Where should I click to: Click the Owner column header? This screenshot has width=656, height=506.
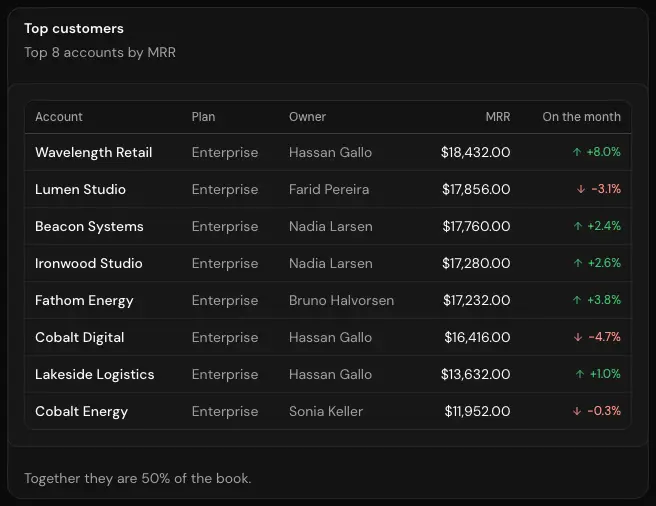[x=308, y=117]
